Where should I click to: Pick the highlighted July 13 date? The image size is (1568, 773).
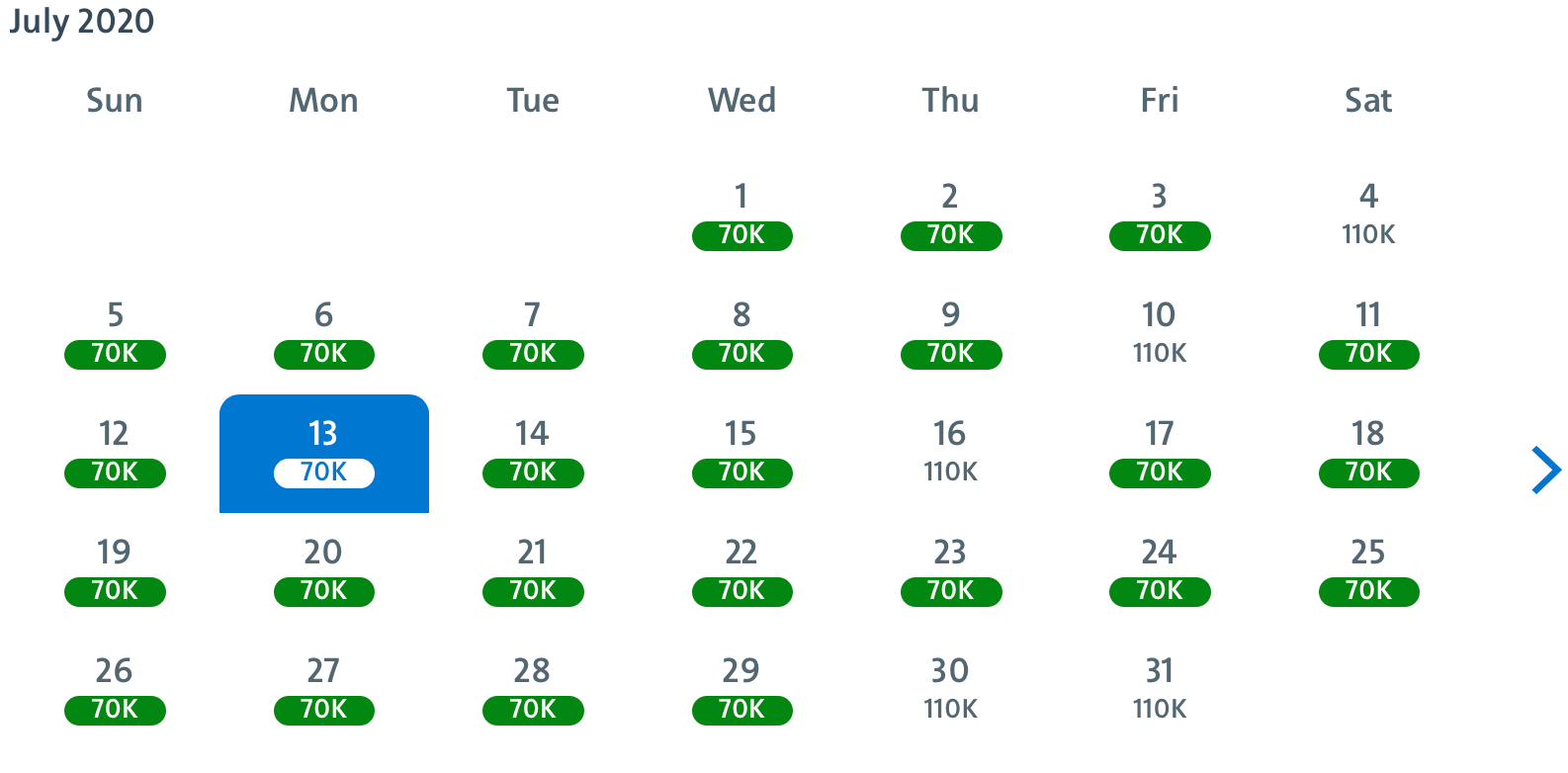(324, 454)
